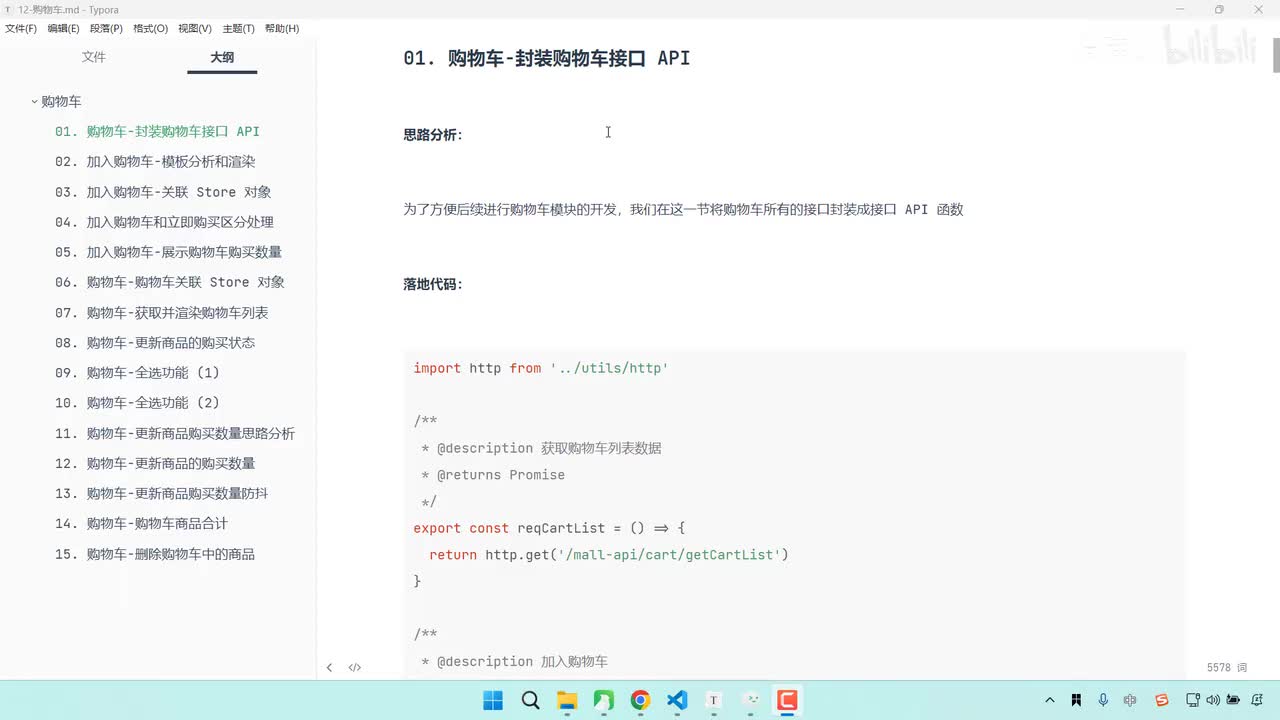Open the 帮助(H) menu
The height and width of the screenshot is (720, 1280).
pos(282,29)
